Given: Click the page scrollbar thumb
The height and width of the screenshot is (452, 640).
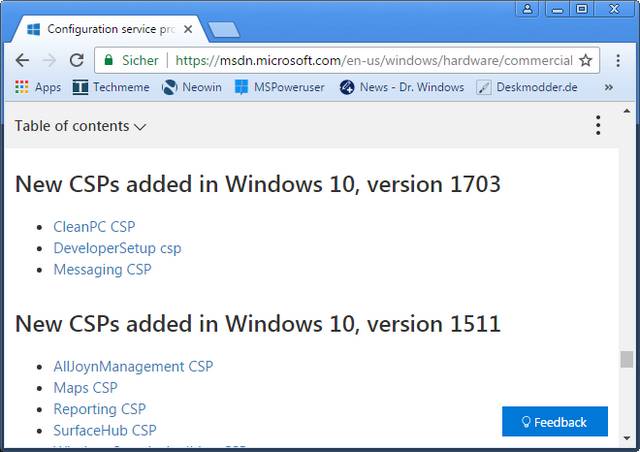Looking at the screenshot, I should (x=627, y=359).
